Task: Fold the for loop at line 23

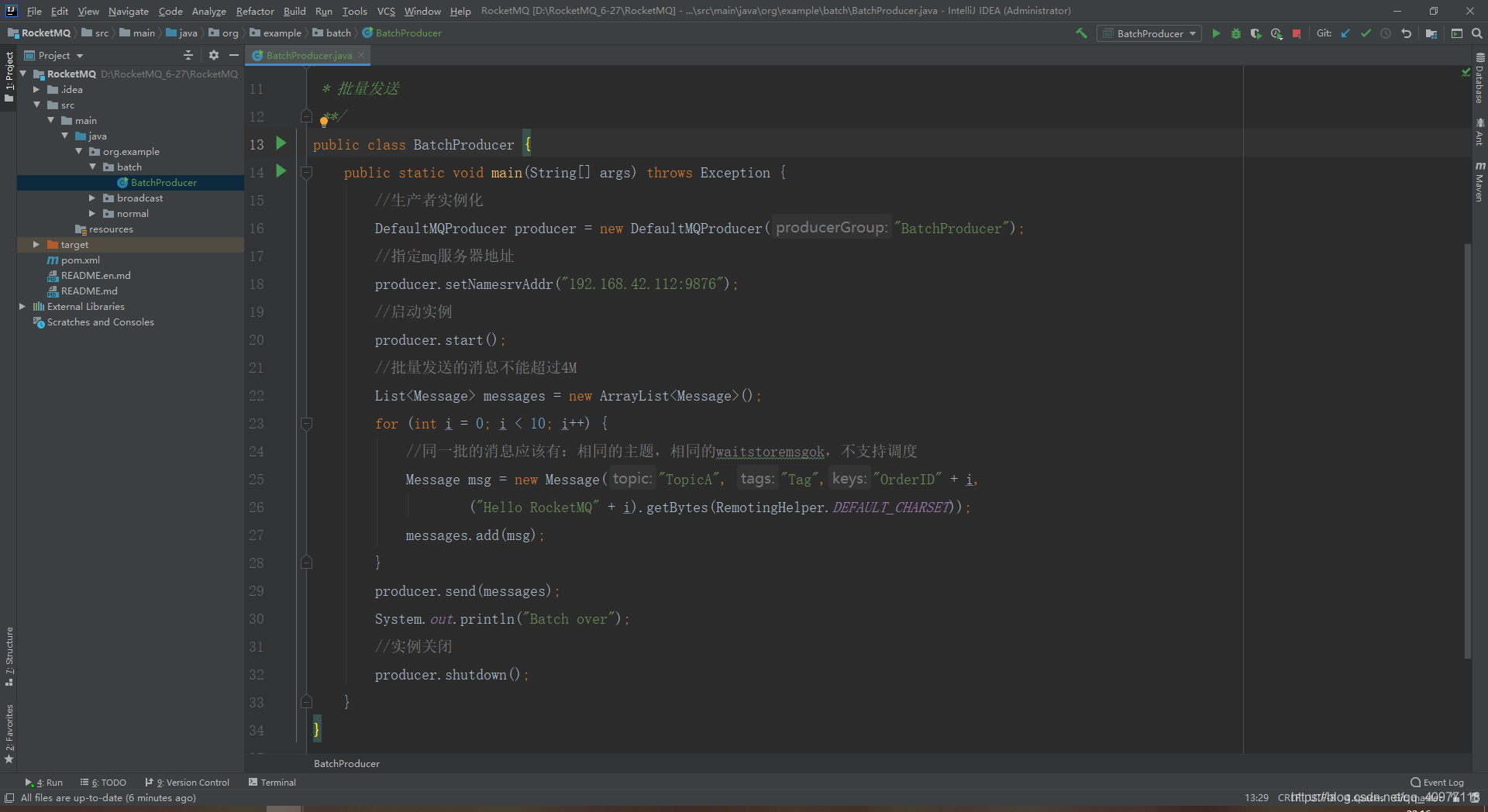Action: coord(306,424)
